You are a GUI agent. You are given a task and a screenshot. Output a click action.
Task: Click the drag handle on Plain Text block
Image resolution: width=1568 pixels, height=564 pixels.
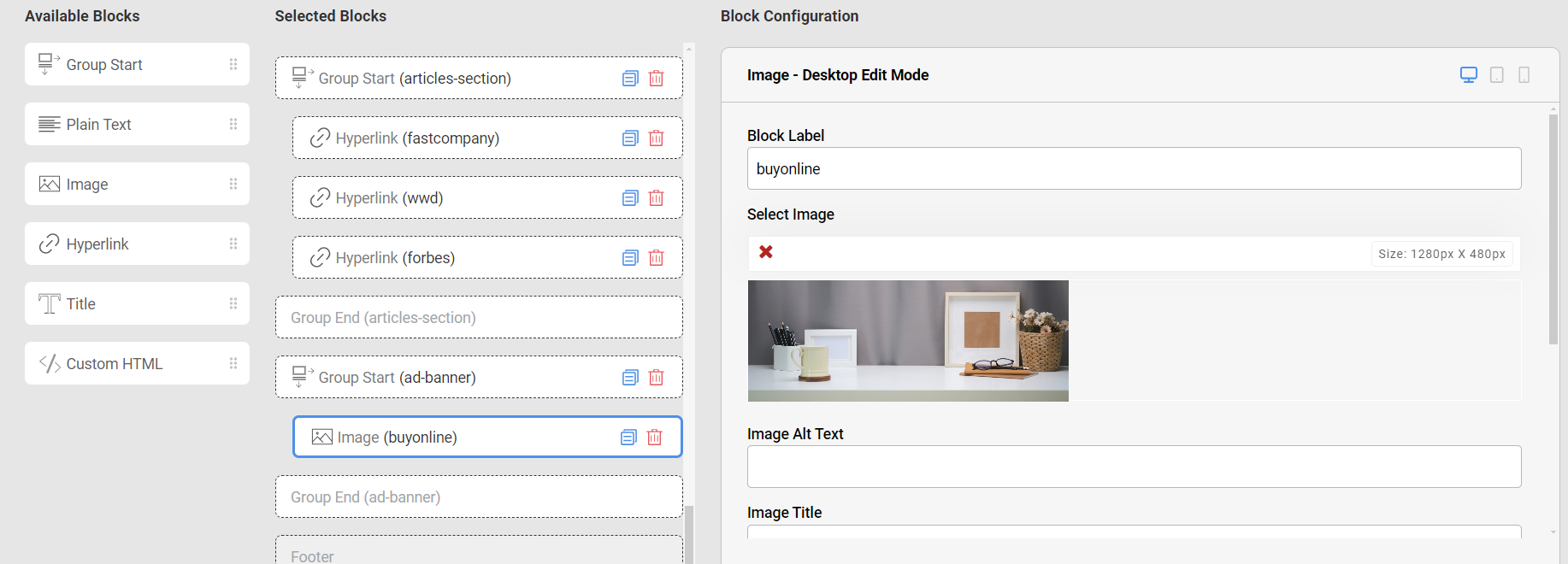[233, 125]
